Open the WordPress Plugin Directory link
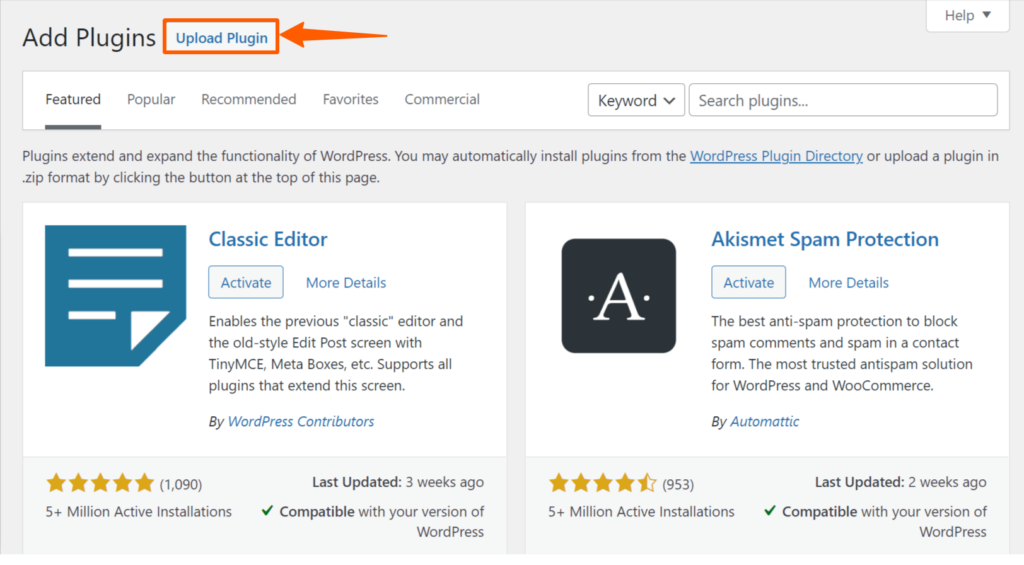Screen dimensions: 1024x565 [x=776, y=156]
